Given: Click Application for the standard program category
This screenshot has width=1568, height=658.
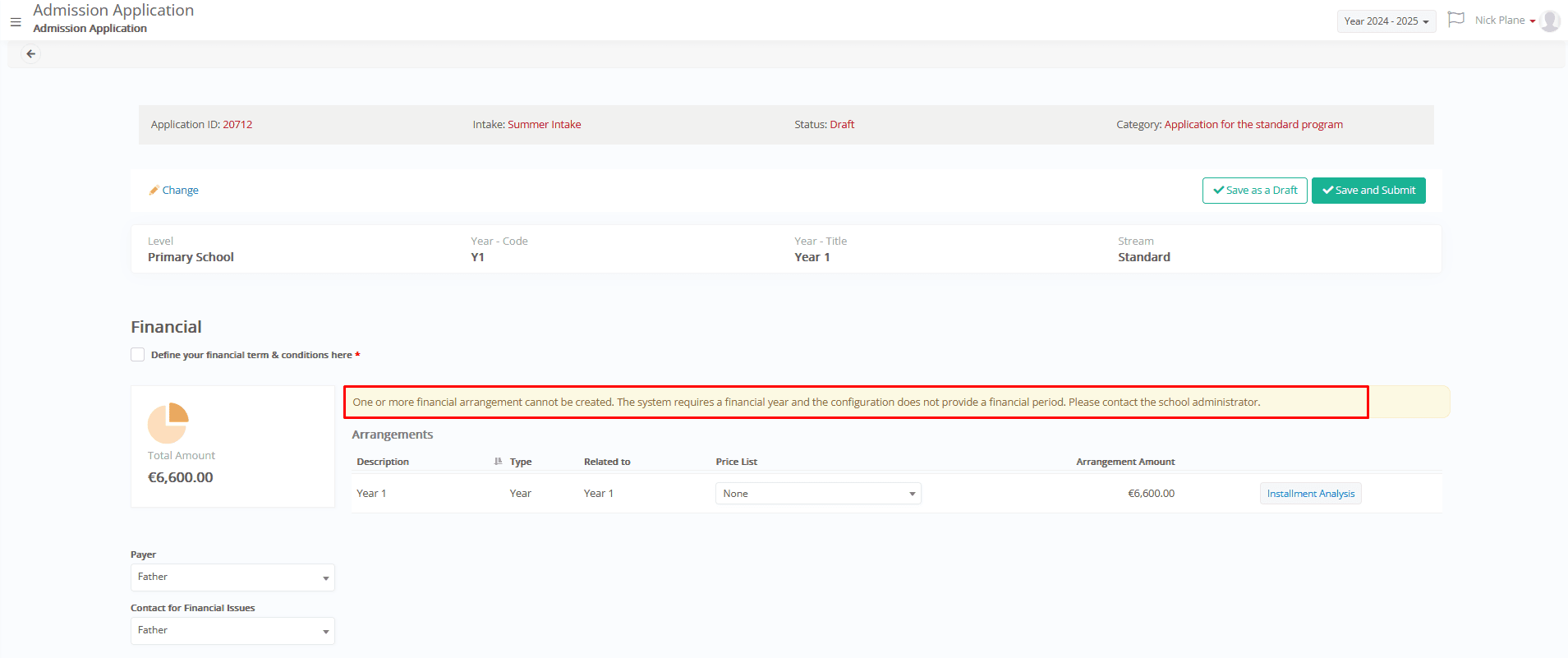Looking at the screenshot, I should [1253, 125].
